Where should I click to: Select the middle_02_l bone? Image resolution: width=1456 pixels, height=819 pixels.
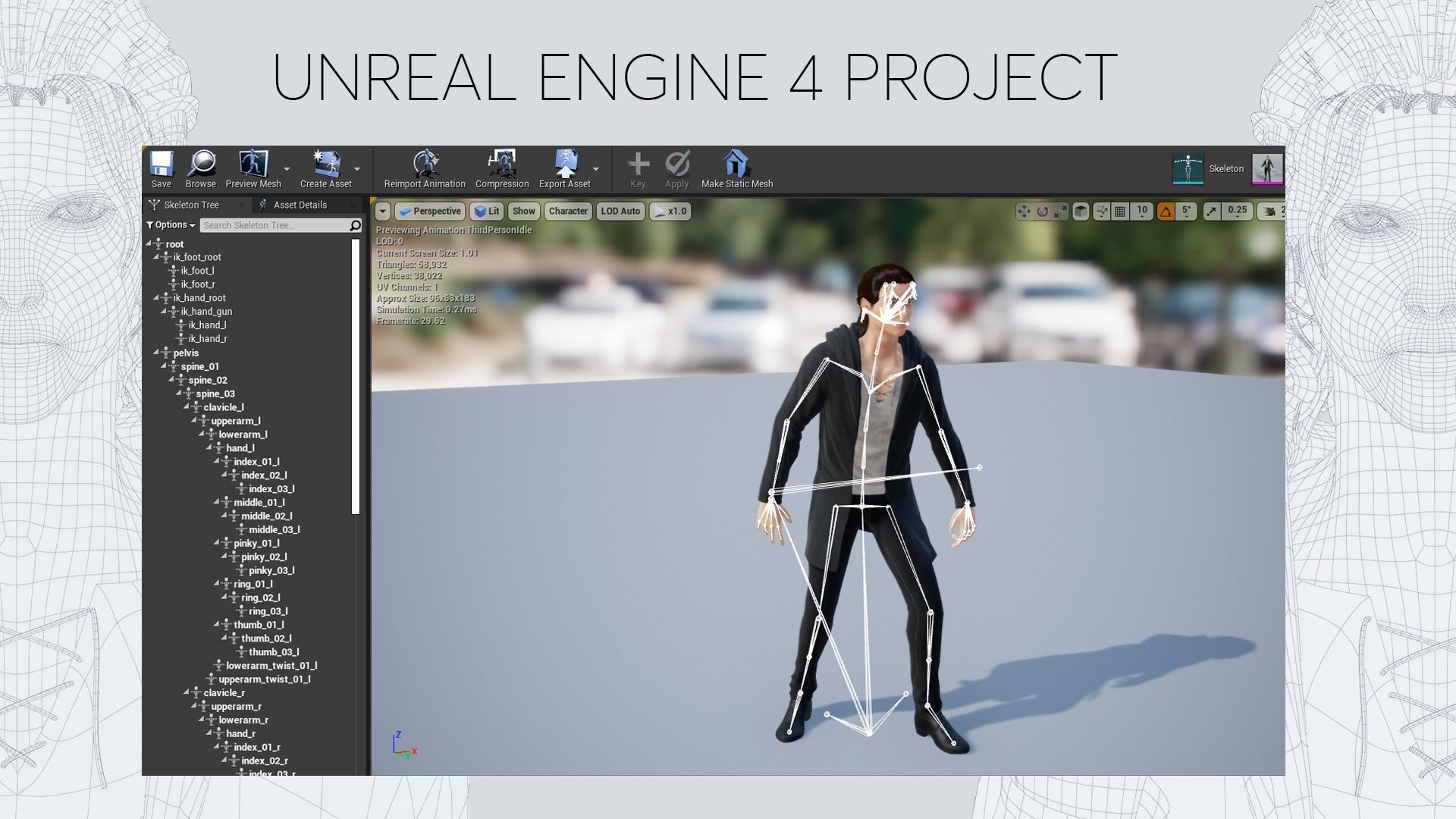(266, 516)
